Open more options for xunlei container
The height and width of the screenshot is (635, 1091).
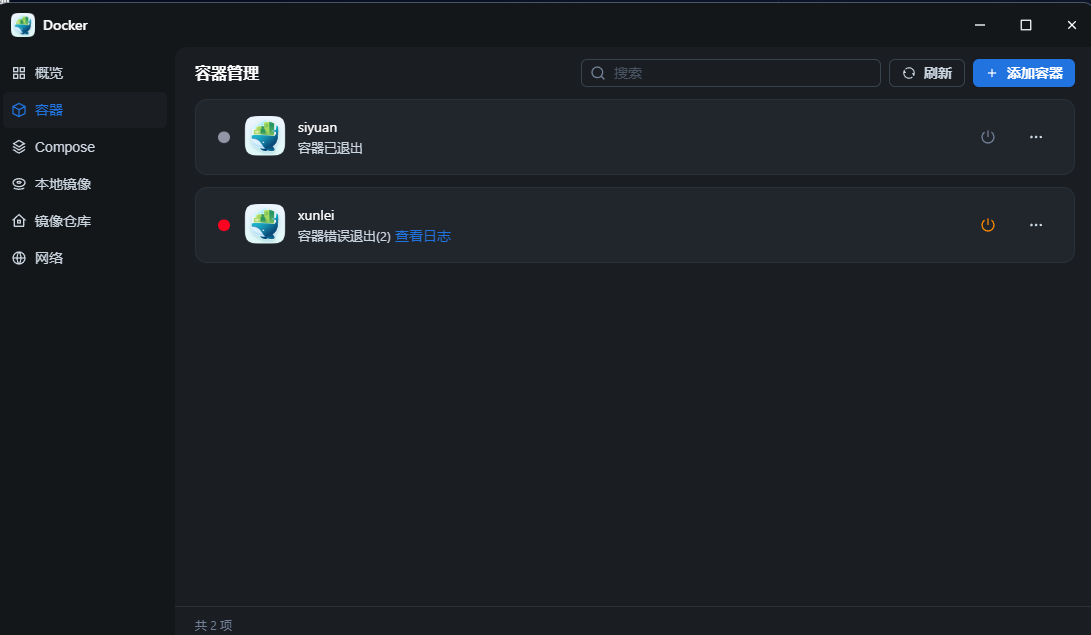[1035, 225]
